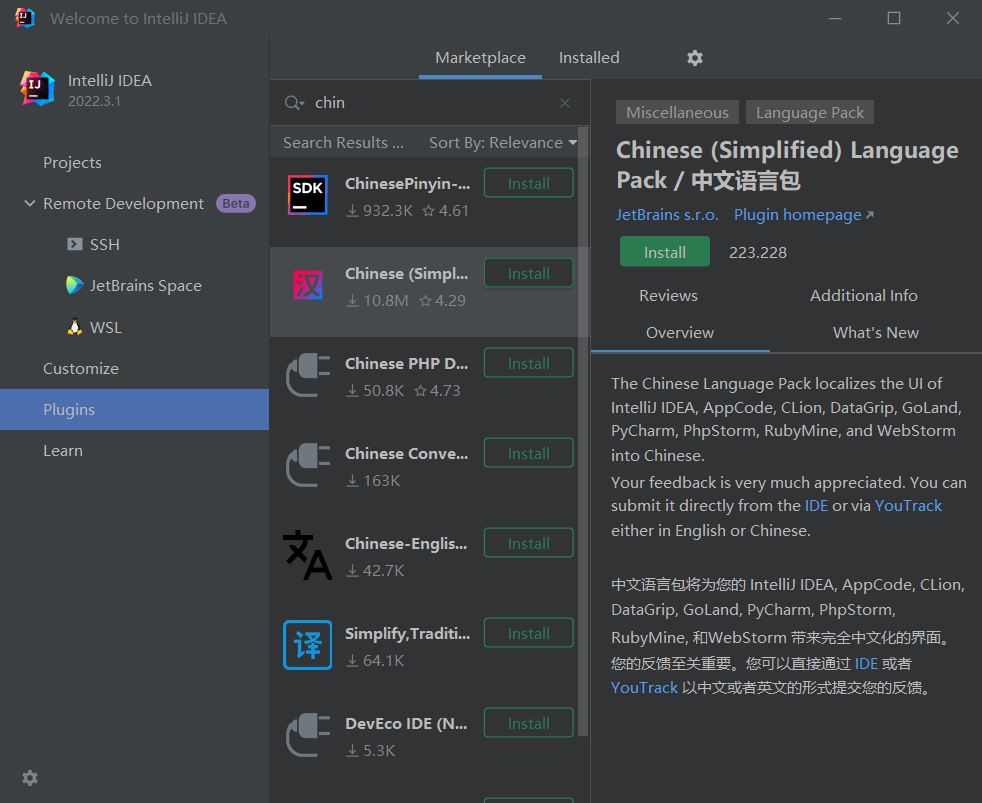
Task: Install Chinese PHP D... plugin
Action: coord(529,363)
